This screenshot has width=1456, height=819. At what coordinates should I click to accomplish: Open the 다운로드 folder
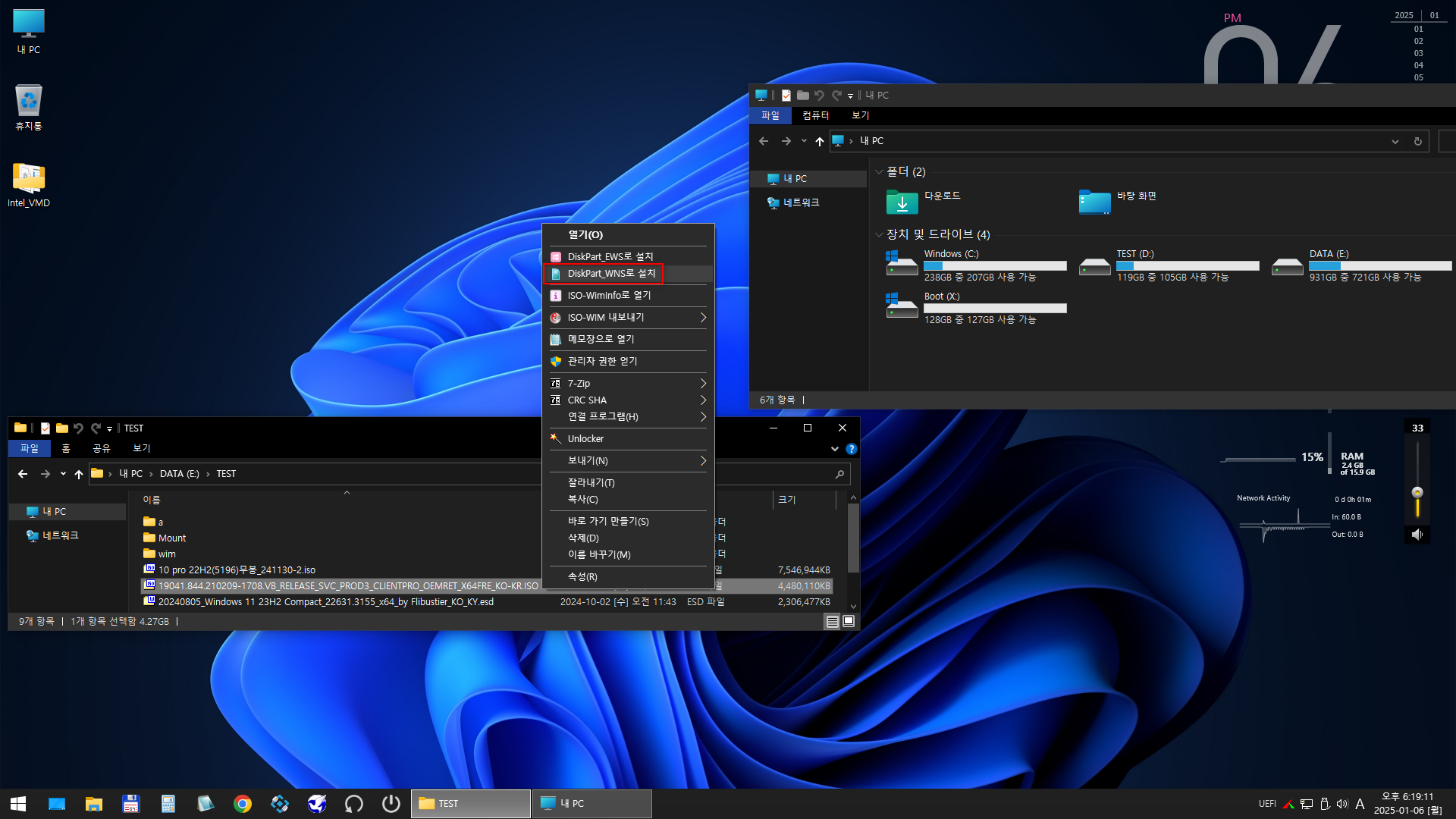point(924,202)
